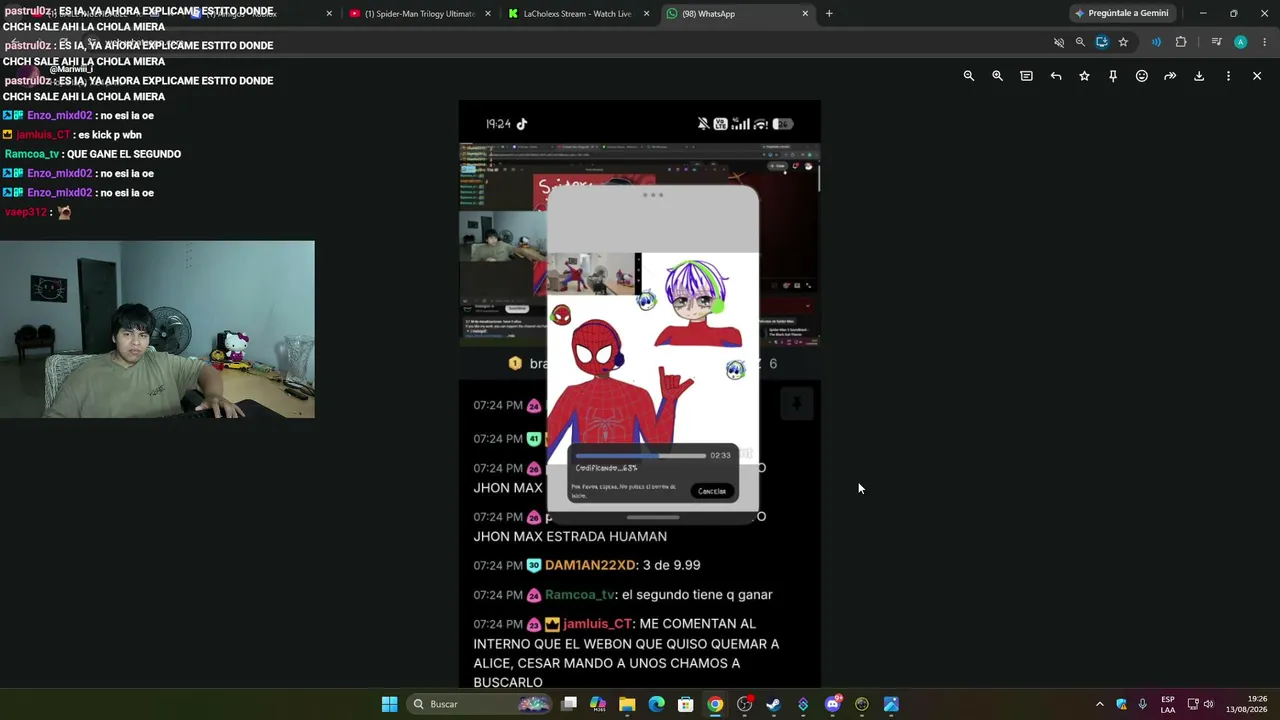Click the username DAM1AN22XD in chat
Image resolution: width=1280 pixels, height=720 pixels.
coord(590,565)
